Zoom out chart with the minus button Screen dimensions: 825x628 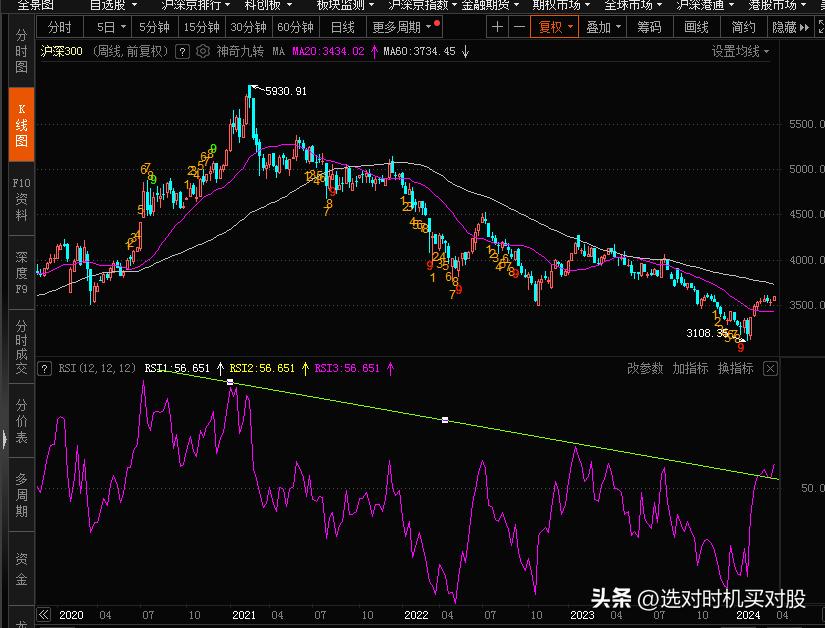pyautogui.click(x=519, y=27)
